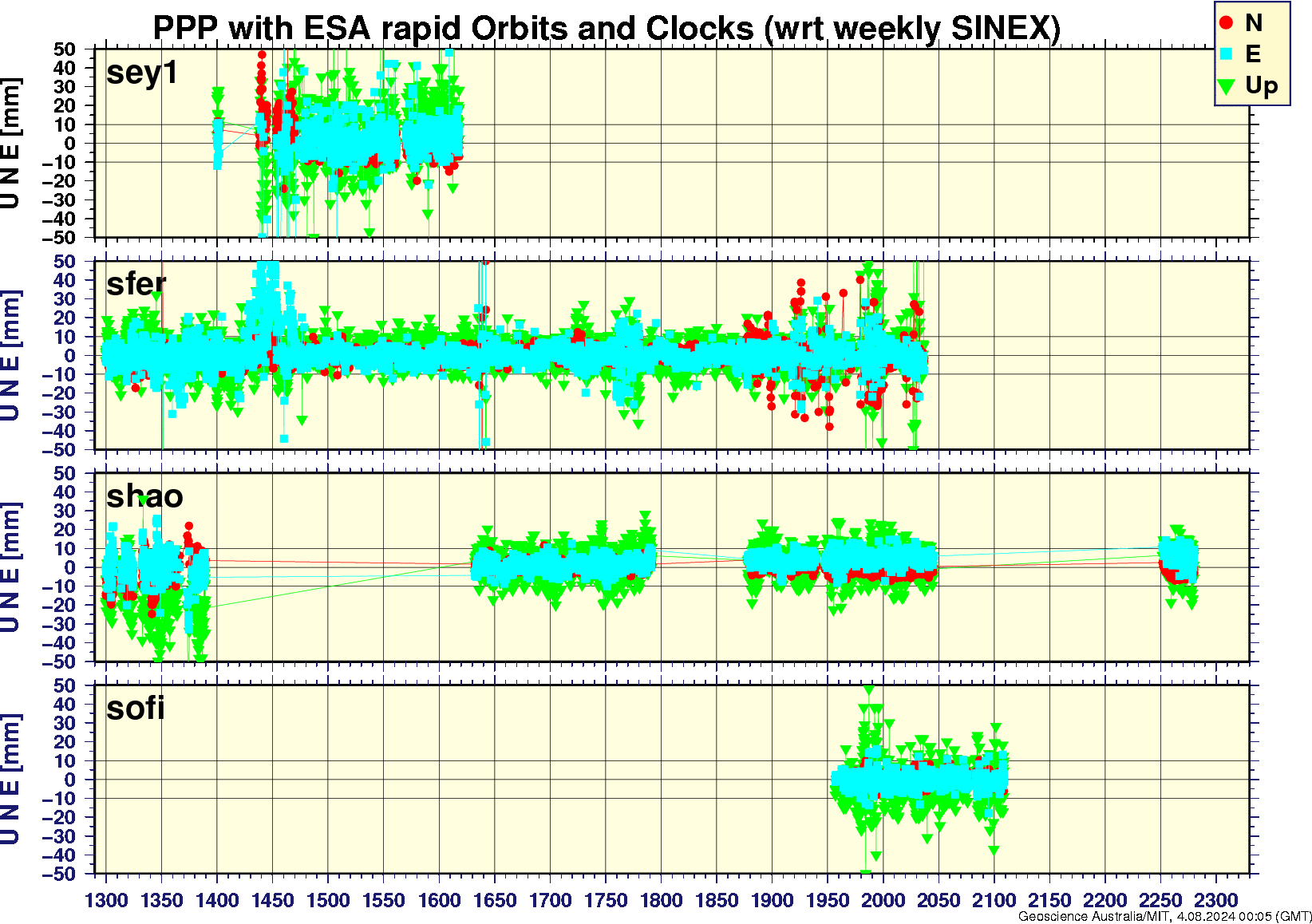This screenshot has width=1312, height=924.
Task: Click the sofi panel U N E axis title
Action: 10,780
